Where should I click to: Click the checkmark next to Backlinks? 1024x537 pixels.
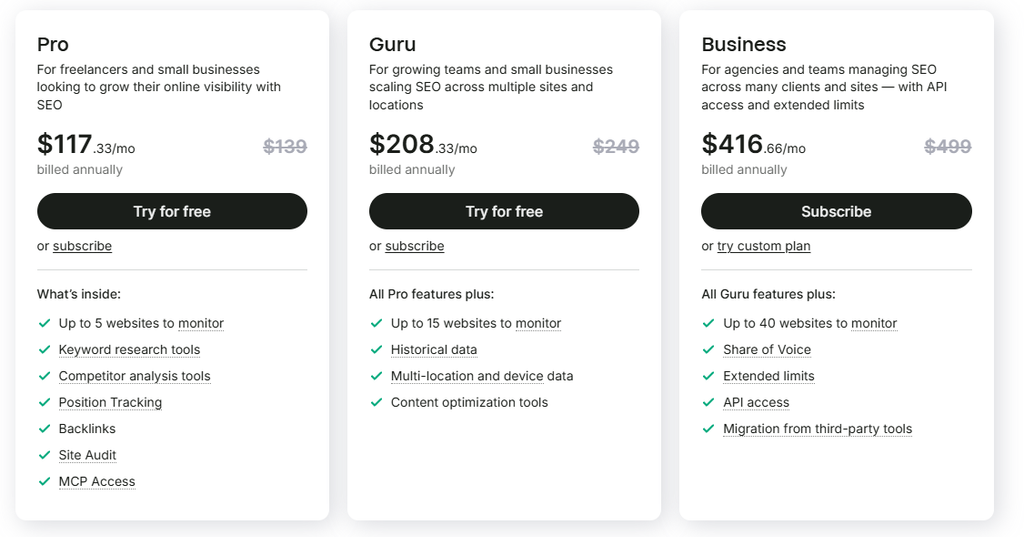tap(44, 429)
